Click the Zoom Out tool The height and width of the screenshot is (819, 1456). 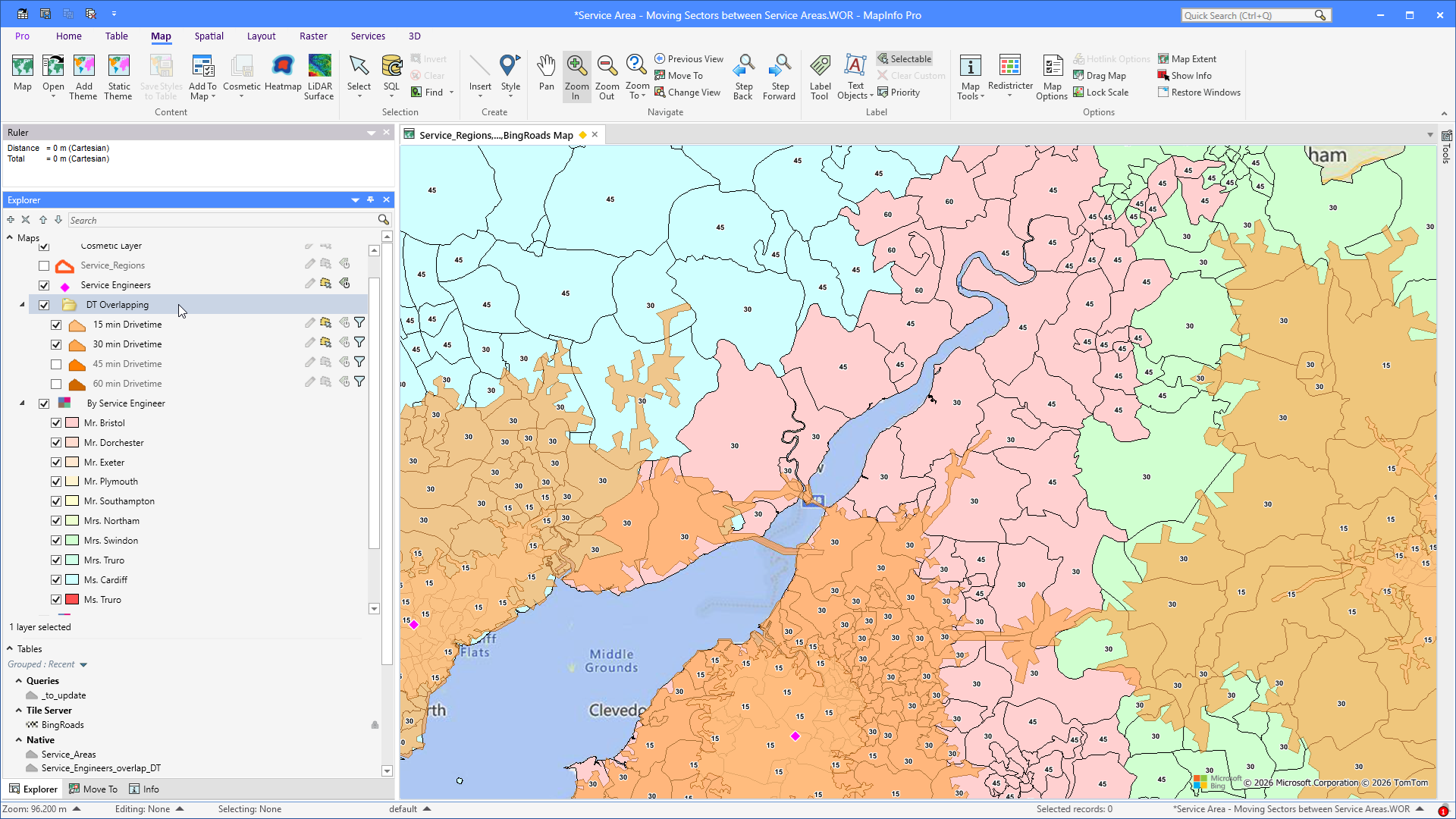[607, 77]
